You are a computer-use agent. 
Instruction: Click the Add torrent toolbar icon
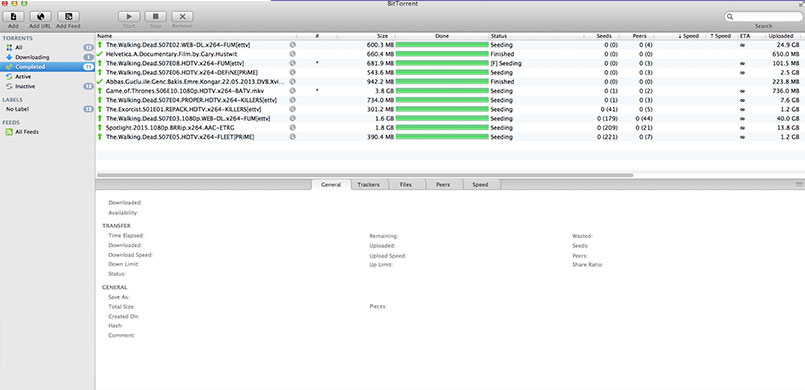(14, 17)
